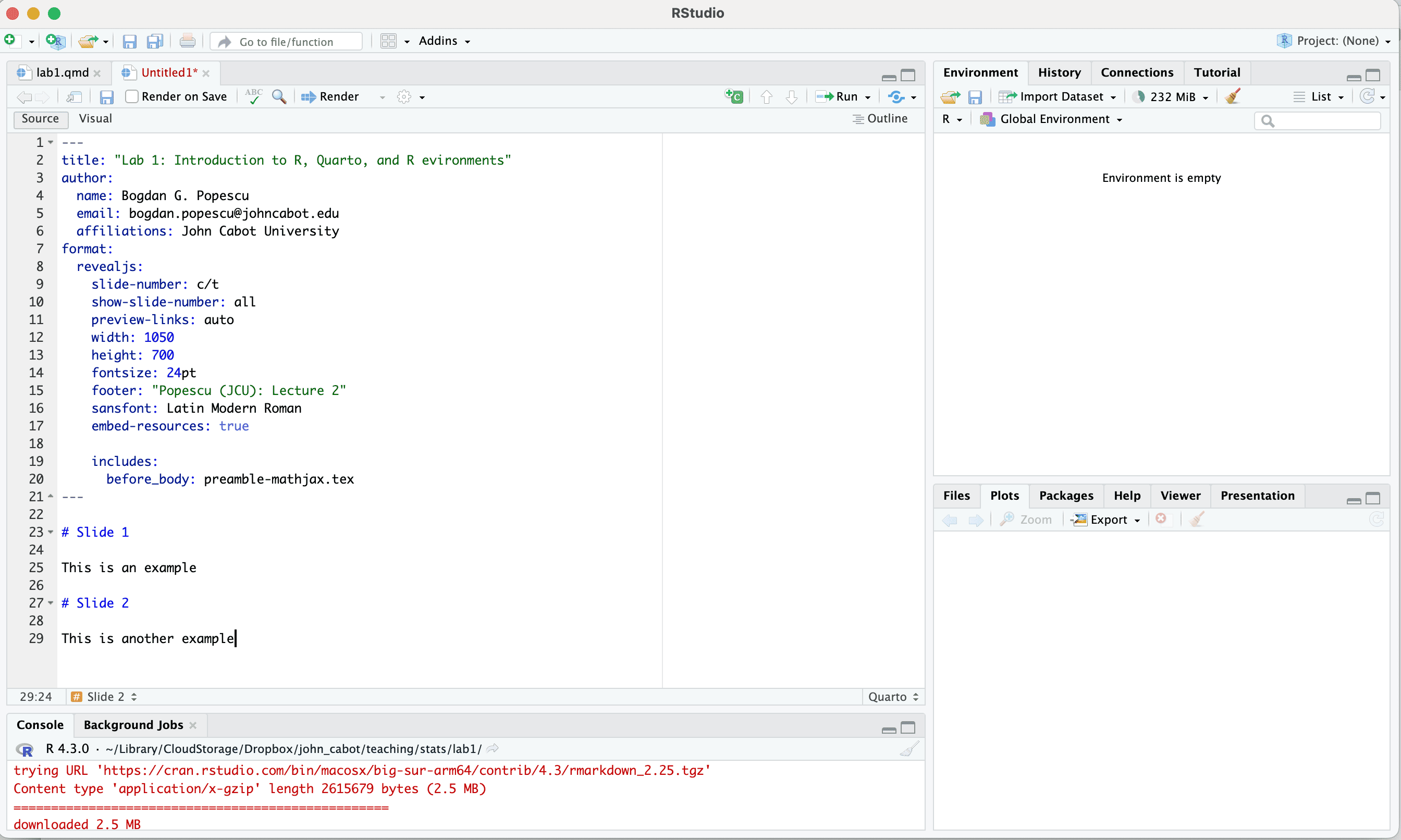Screen dimensions: 1401x840
Task: Click the insert new code chunk icon
Action: [x=734, y=96]
